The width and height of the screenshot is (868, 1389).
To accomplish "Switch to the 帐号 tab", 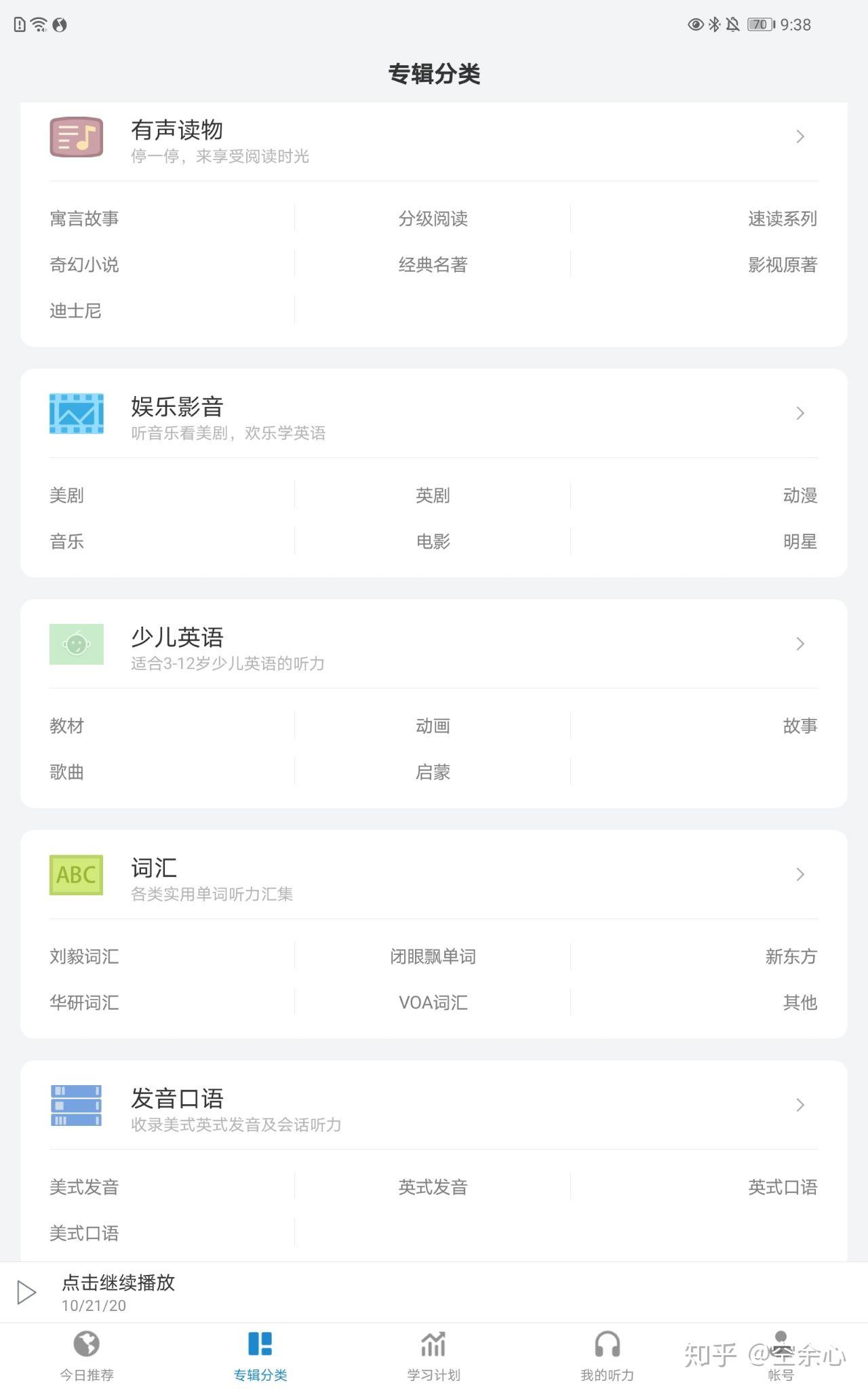I will pos(781,1355).
